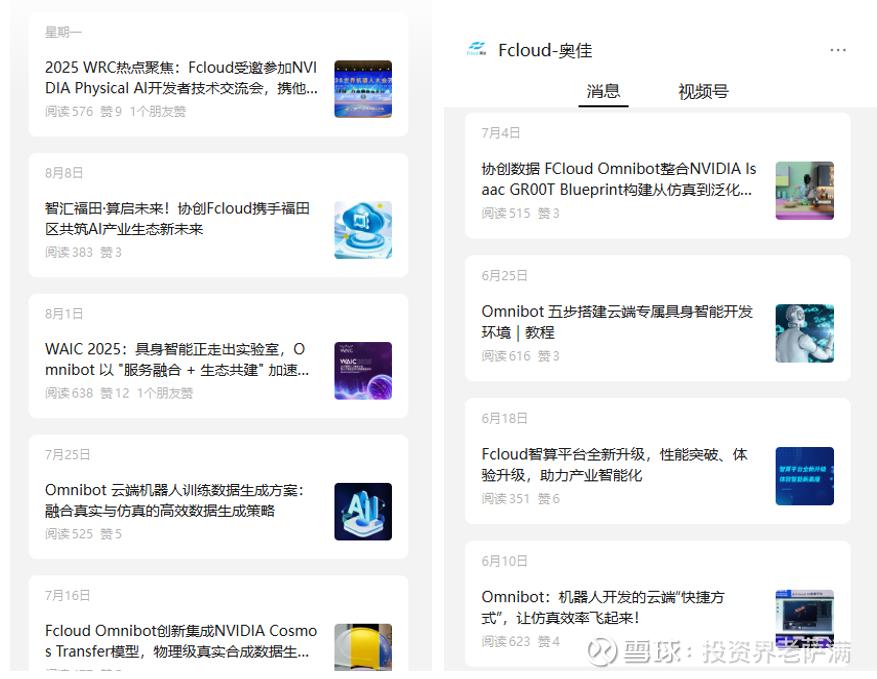Click the AI cube thumbnail for 训练数据生成方案
The width and height of the screenshot is (877, 679).
coord(363,512)
